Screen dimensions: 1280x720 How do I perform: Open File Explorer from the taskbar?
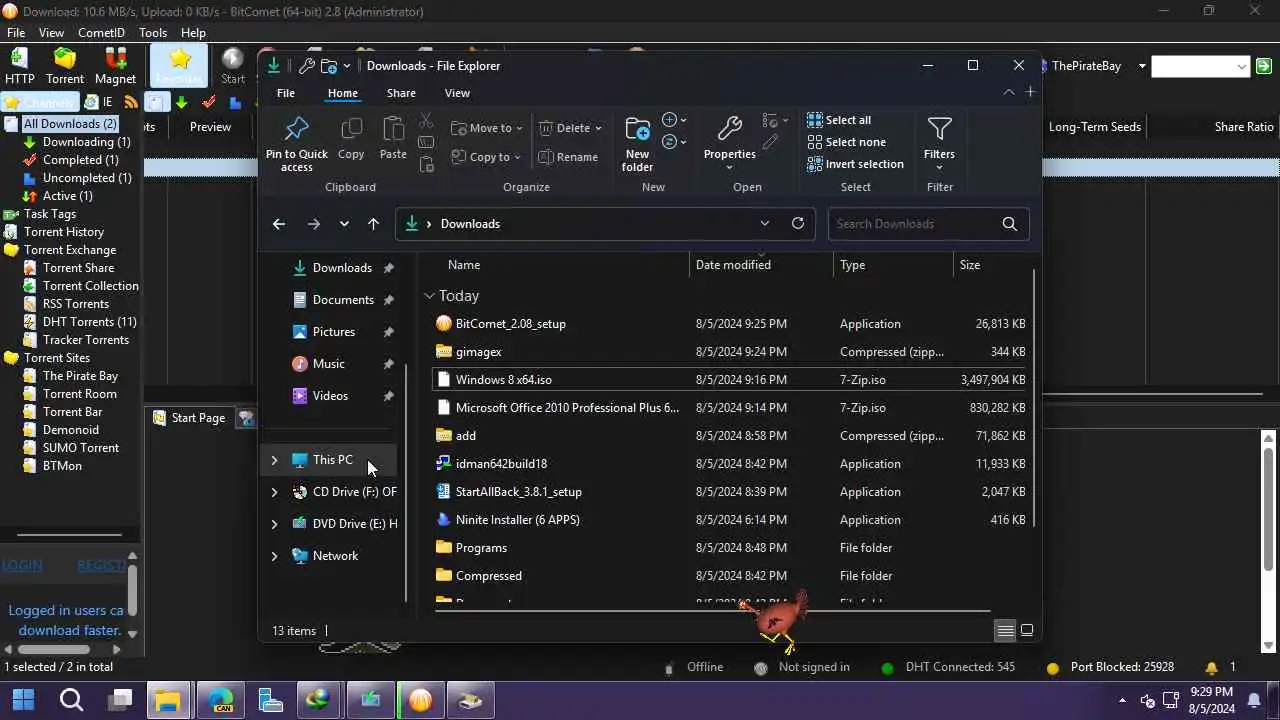168,700
